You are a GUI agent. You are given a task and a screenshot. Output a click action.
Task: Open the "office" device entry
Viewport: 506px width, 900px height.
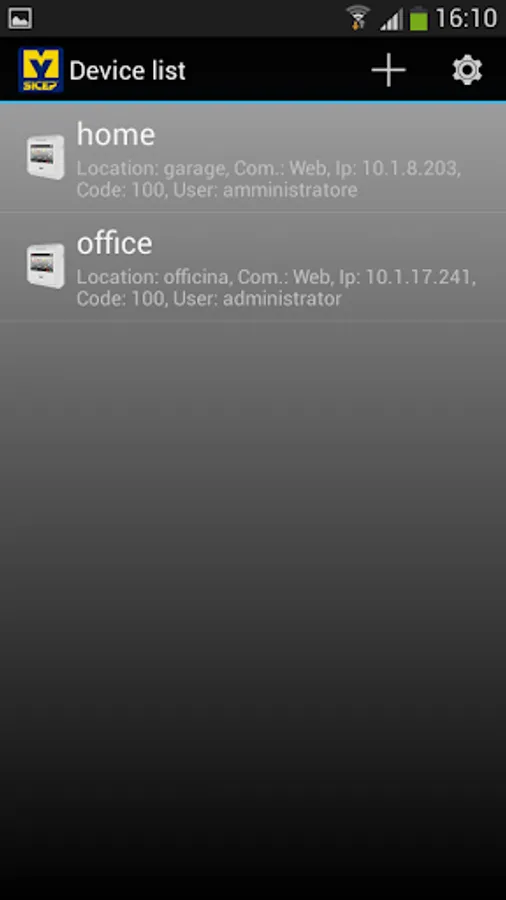[253, 266]
